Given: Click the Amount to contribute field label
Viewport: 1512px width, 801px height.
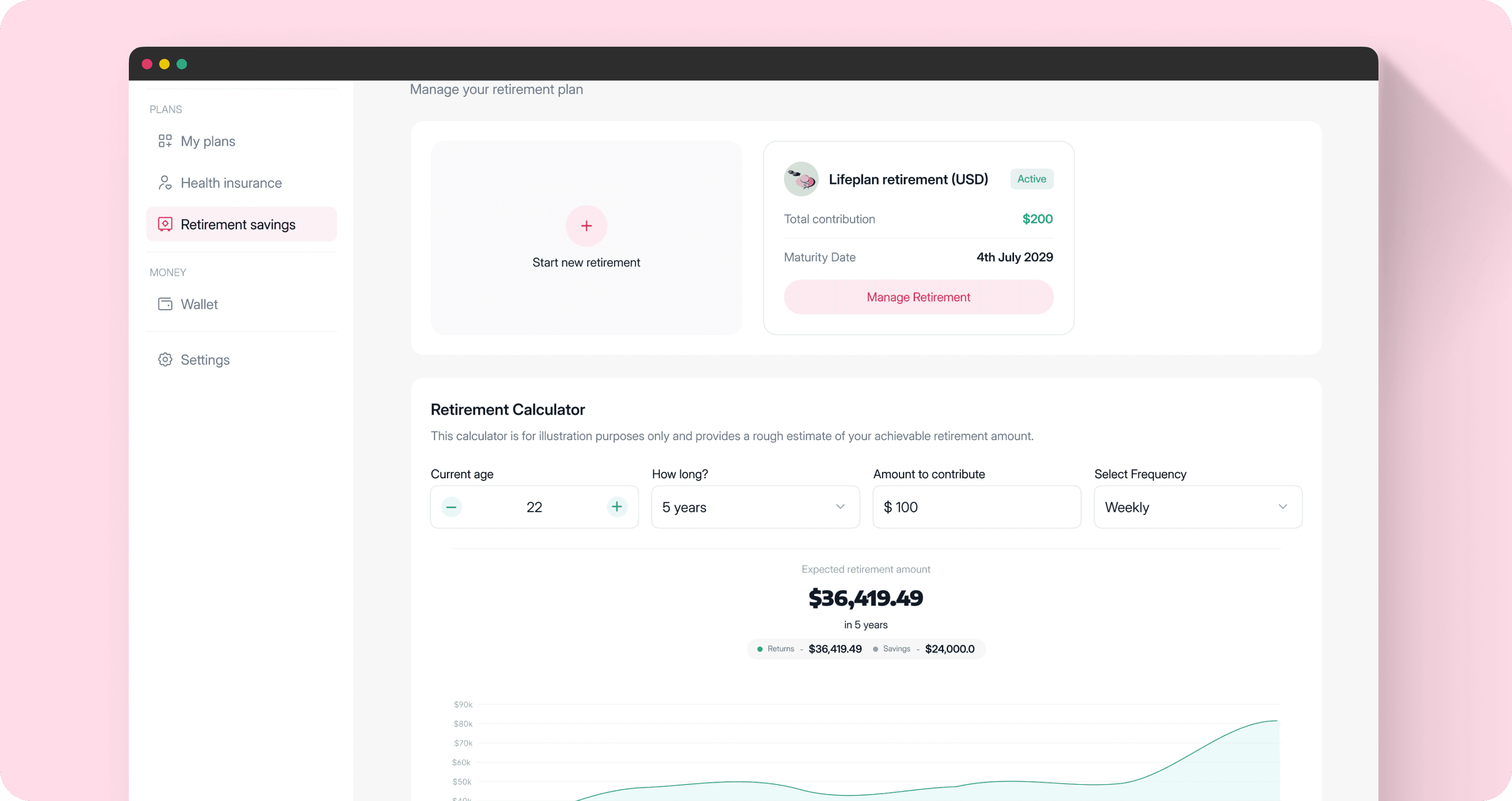Looking at the screenshot, I should pyautogui.click(x=929, y=474).
